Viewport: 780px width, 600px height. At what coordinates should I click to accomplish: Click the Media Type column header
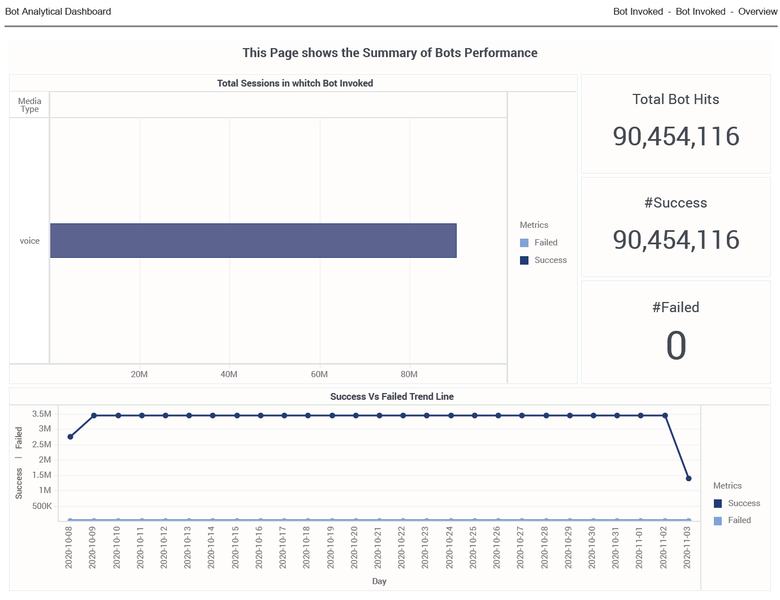tap(30, 105)
